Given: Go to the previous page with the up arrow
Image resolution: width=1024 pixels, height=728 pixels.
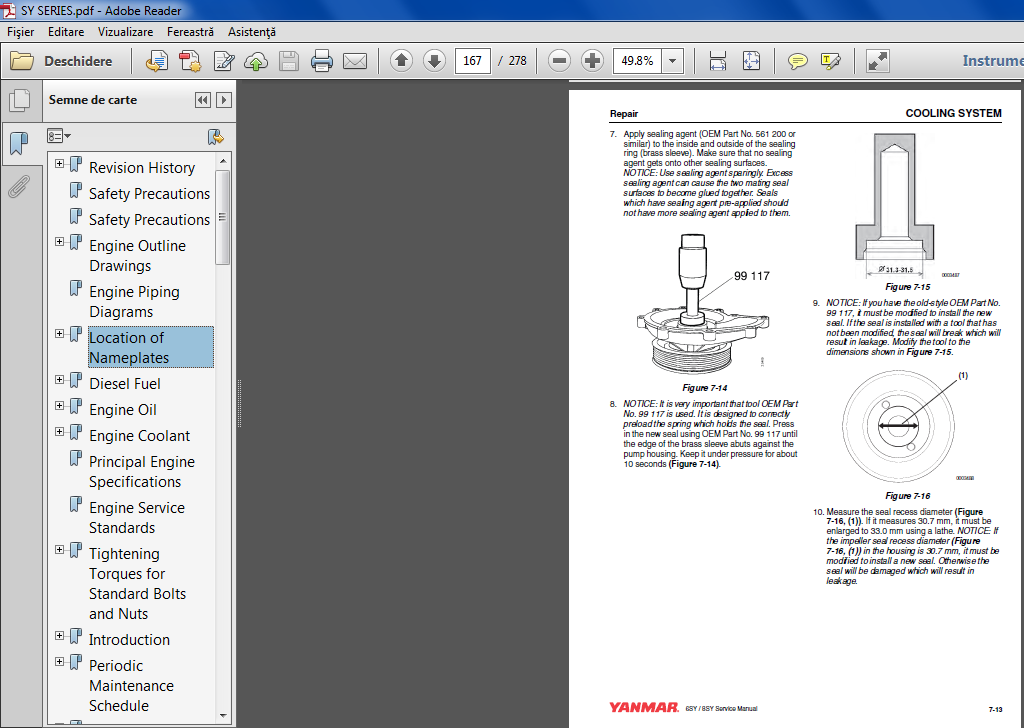Looking at the screenshot, I should (x=401, y=61).
